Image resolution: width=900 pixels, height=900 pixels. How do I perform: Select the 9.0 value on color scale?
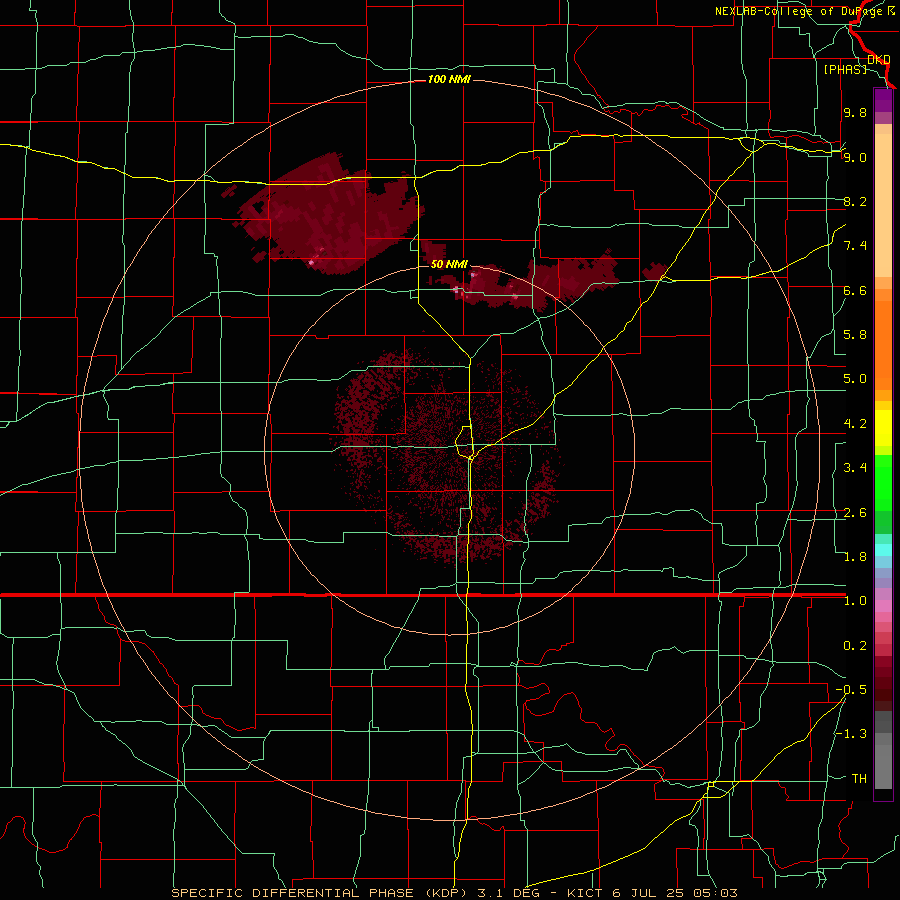[x=855, y=157]
